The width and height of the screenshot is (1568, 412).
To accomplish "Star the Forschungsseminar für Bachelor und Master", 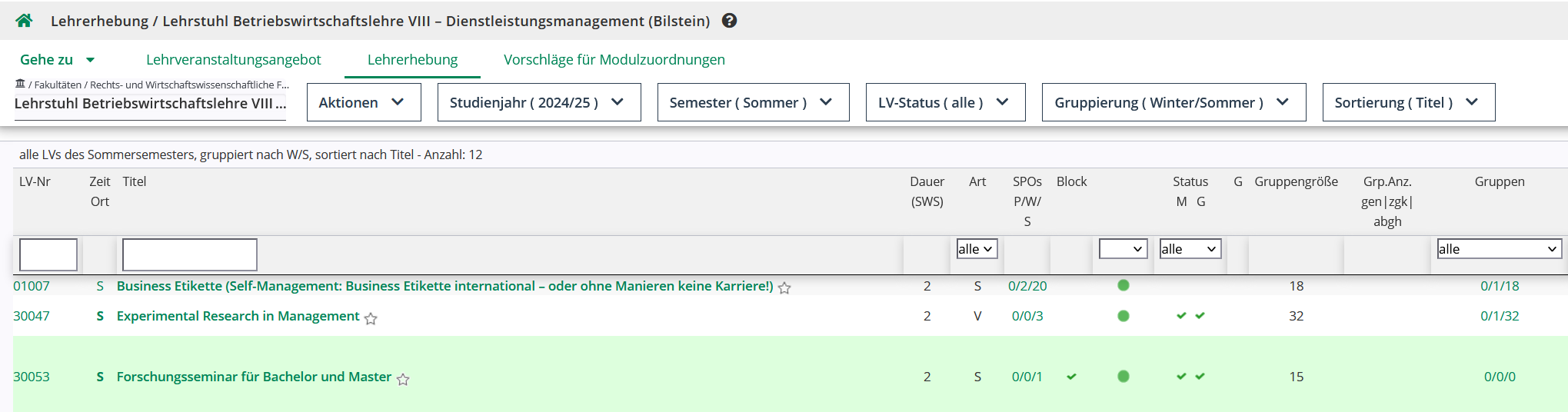I will click(403, 379).
